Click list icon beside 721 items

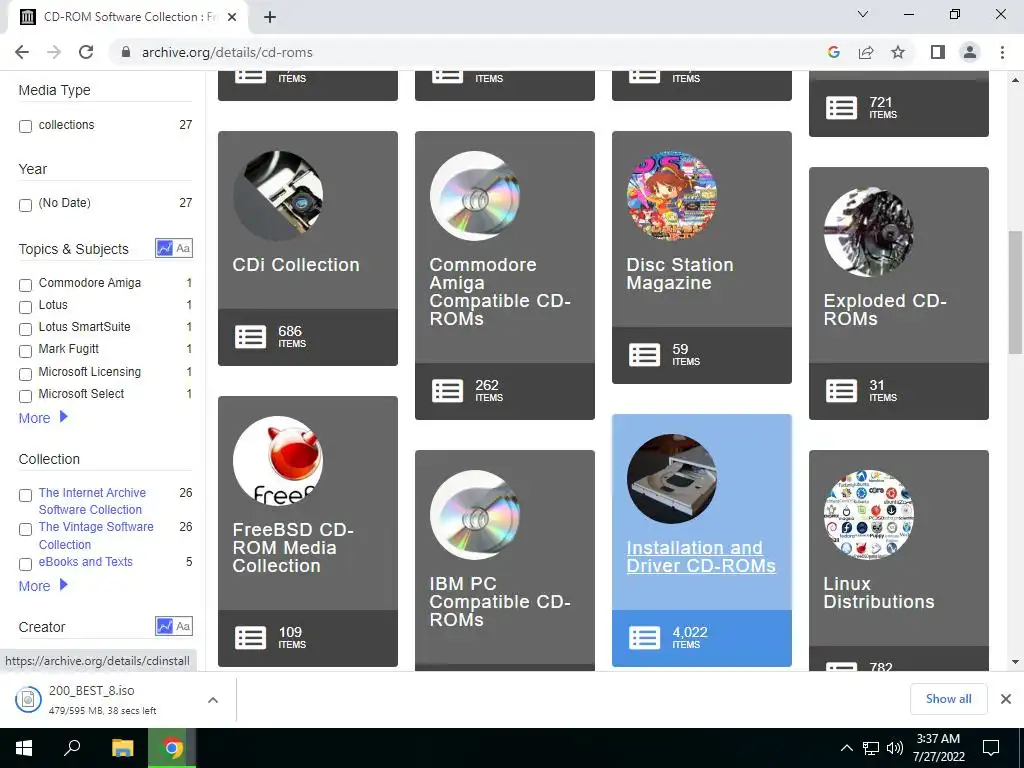(x=841, y=108)
